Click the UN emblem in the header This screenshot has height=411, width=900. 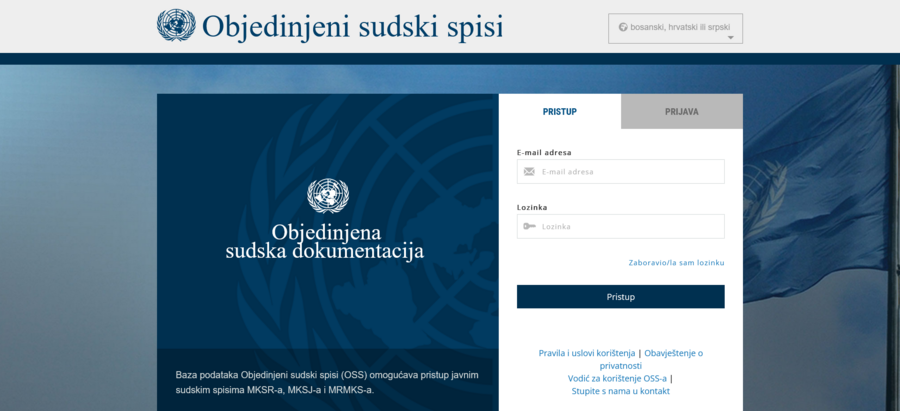tap(176, 25)
